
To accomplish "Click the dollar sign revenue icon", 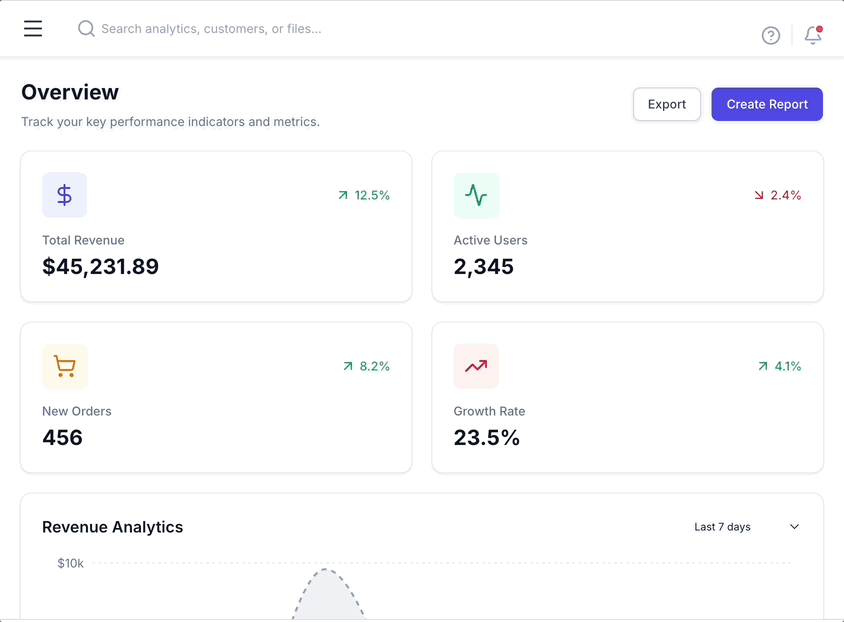I will pyautogui.click(x=64, y=195).
